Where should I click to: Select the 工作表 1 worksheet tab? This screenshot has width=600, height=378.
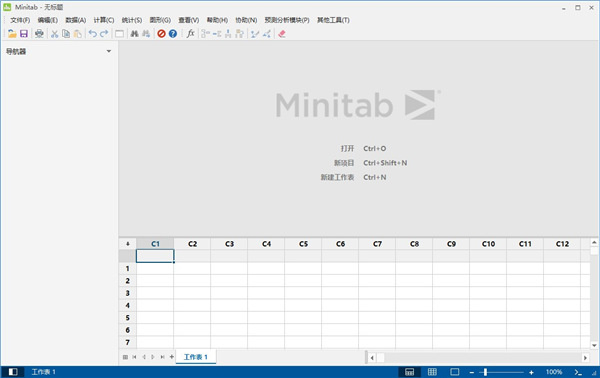point(196,357)
